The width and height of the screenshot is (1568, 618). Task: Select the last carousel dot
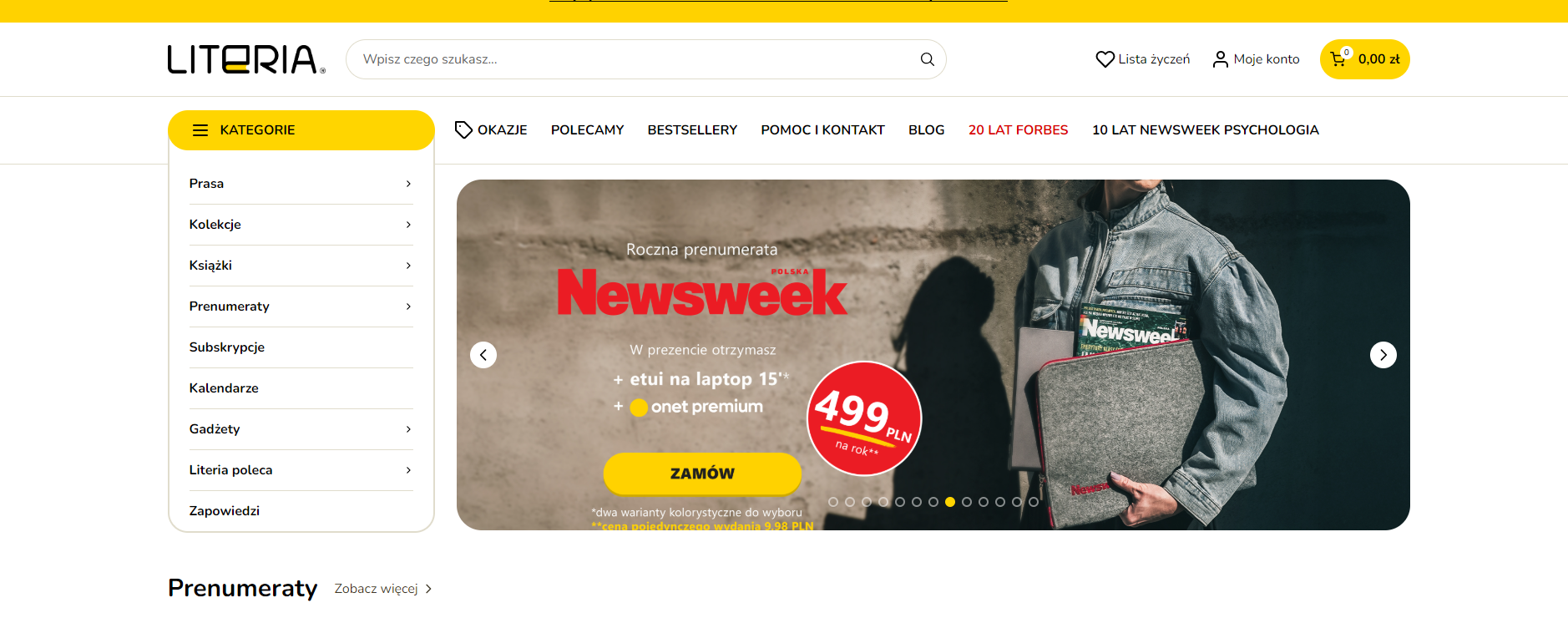click(x=1034, y=502)
